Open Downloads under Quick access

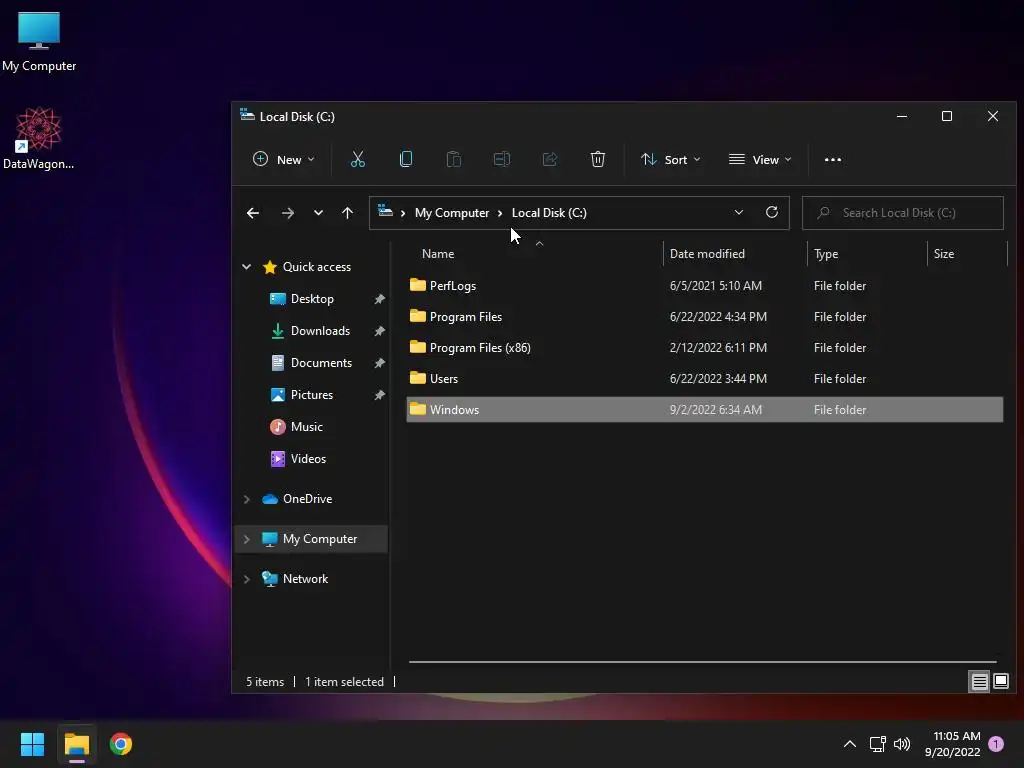[x=320, y=330]
